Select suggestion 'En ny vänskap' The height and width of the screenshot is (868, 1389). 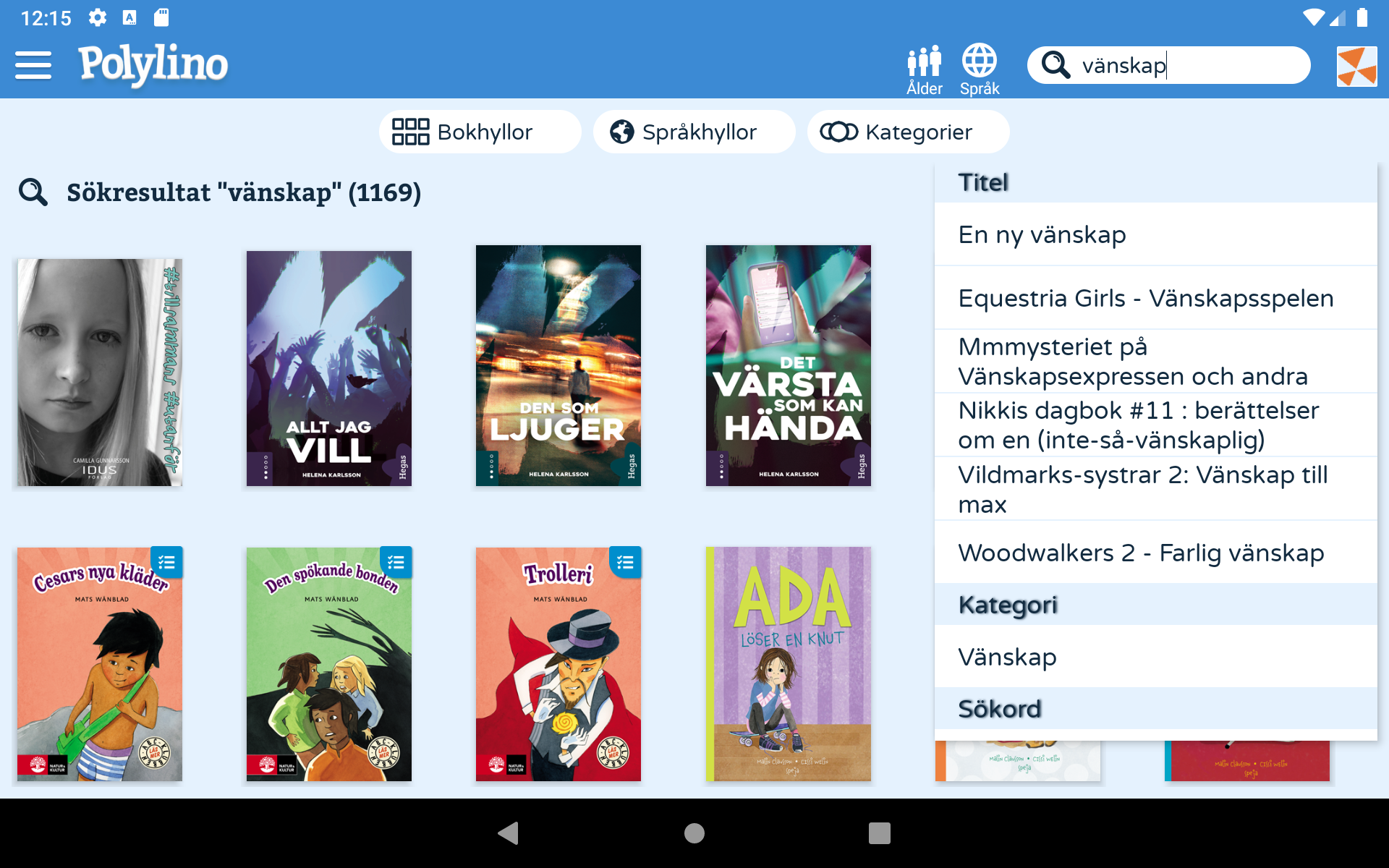pos(1156,234)
